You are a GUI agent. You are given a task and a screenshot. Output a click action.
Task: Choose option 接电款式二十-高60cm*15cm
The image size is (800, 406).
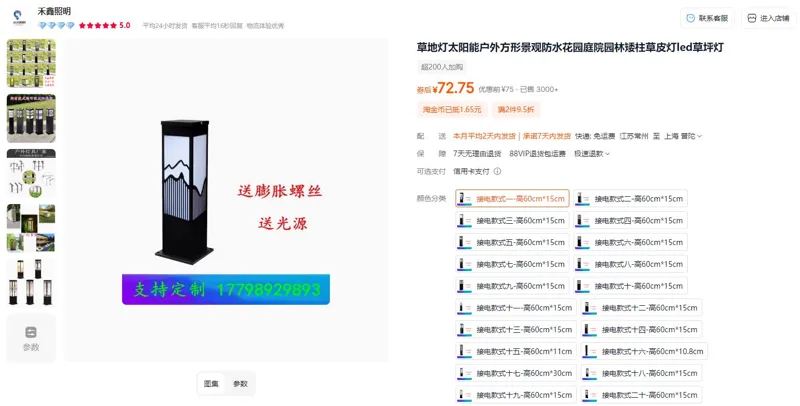click(641, 395)
